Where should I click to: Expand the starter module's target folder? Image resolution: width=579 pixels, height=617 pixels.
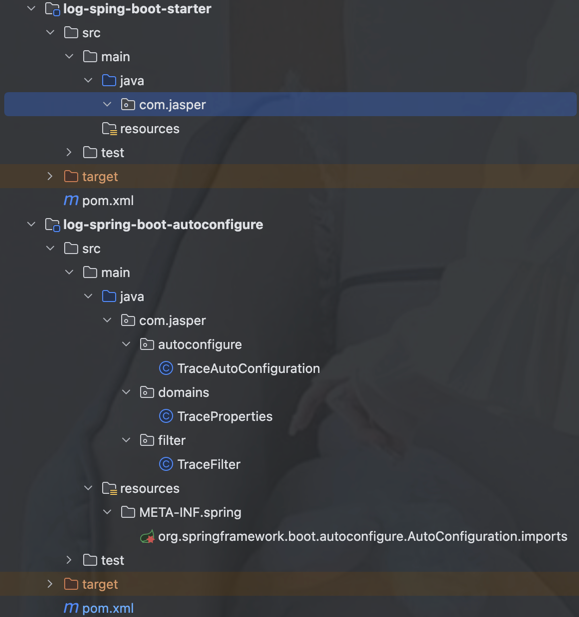pyautogui.click(x=50, y=176)
